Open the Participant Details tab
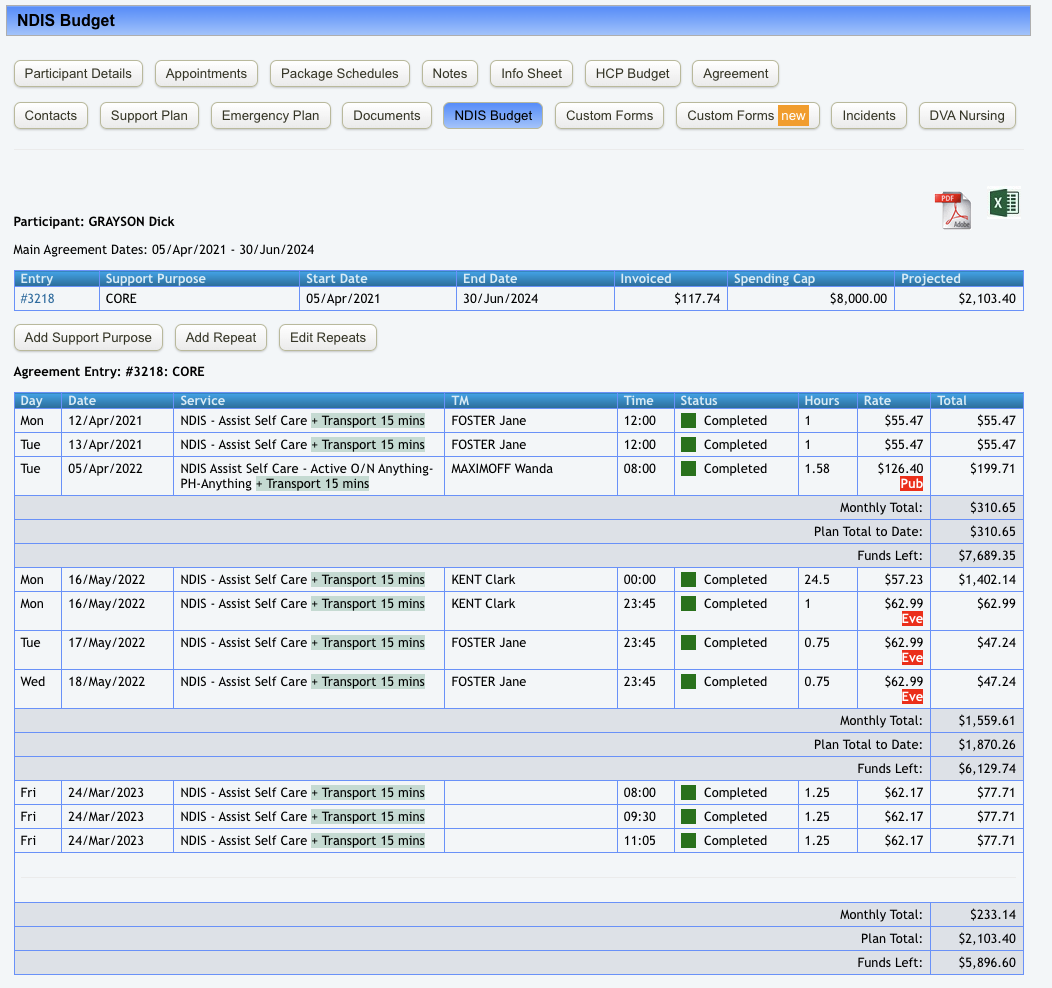Screen dimensions: 1052x988 (78, 74)
